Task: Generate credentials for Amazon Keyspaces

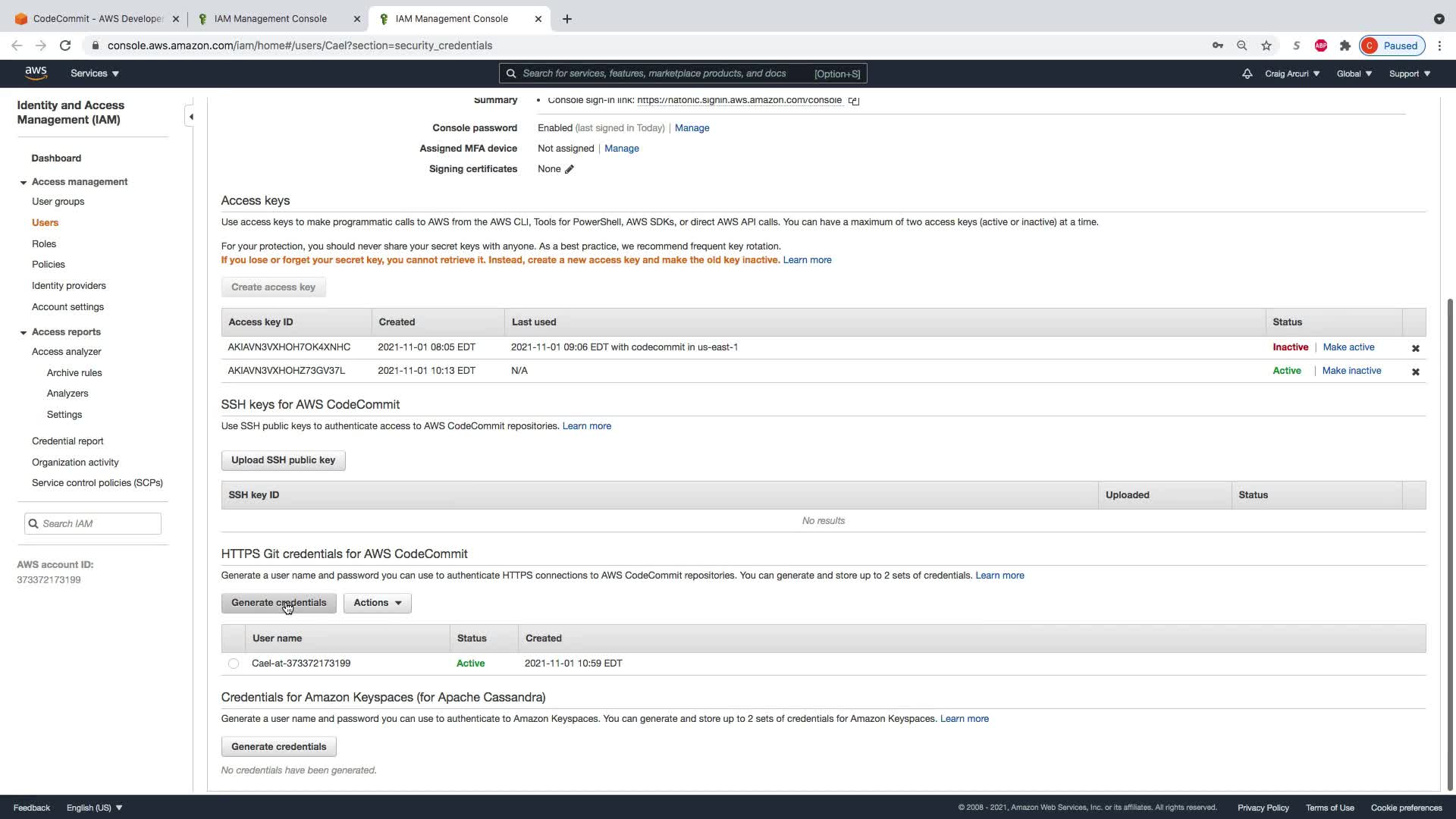Action: click(x=278, y=747)
